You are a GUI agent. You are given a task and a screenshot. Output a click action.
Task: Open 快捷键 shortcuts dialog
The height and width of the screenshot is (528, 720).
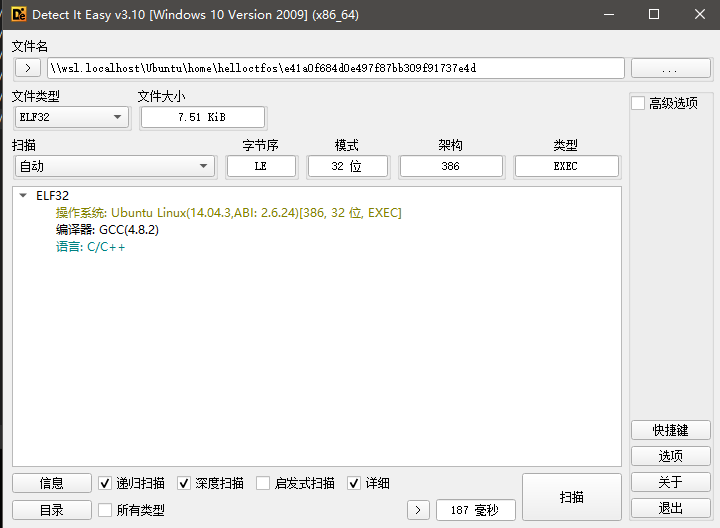[670, 430]
